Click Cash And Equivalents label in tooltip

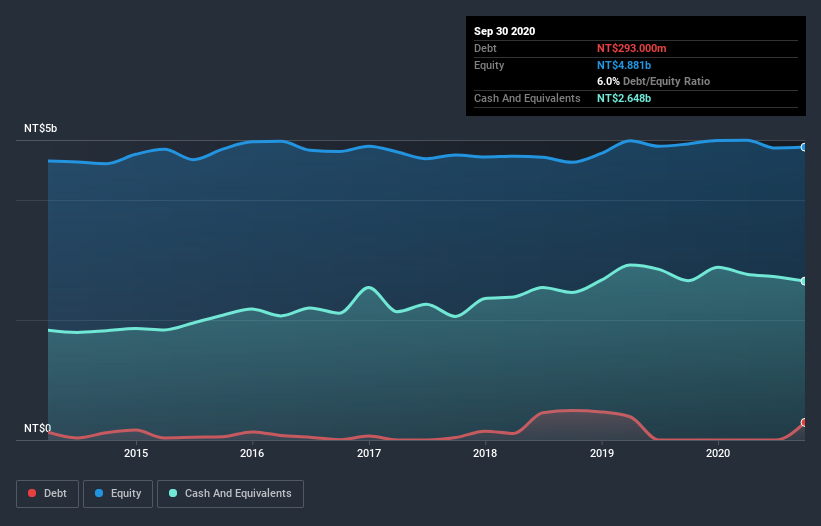[527, 98]
